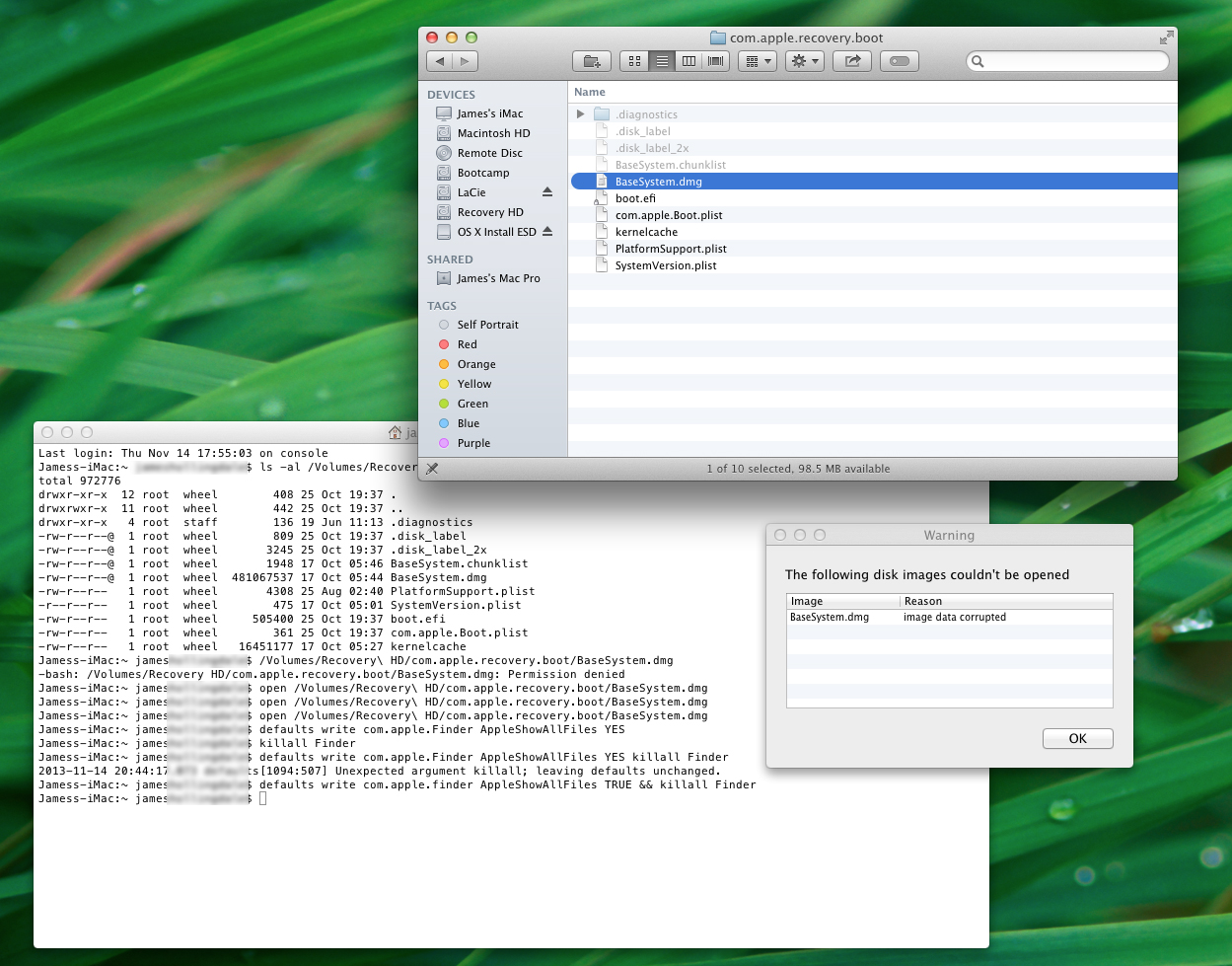Click the Finder search field
This screenshot has width=1232, height=966.
1070,61
